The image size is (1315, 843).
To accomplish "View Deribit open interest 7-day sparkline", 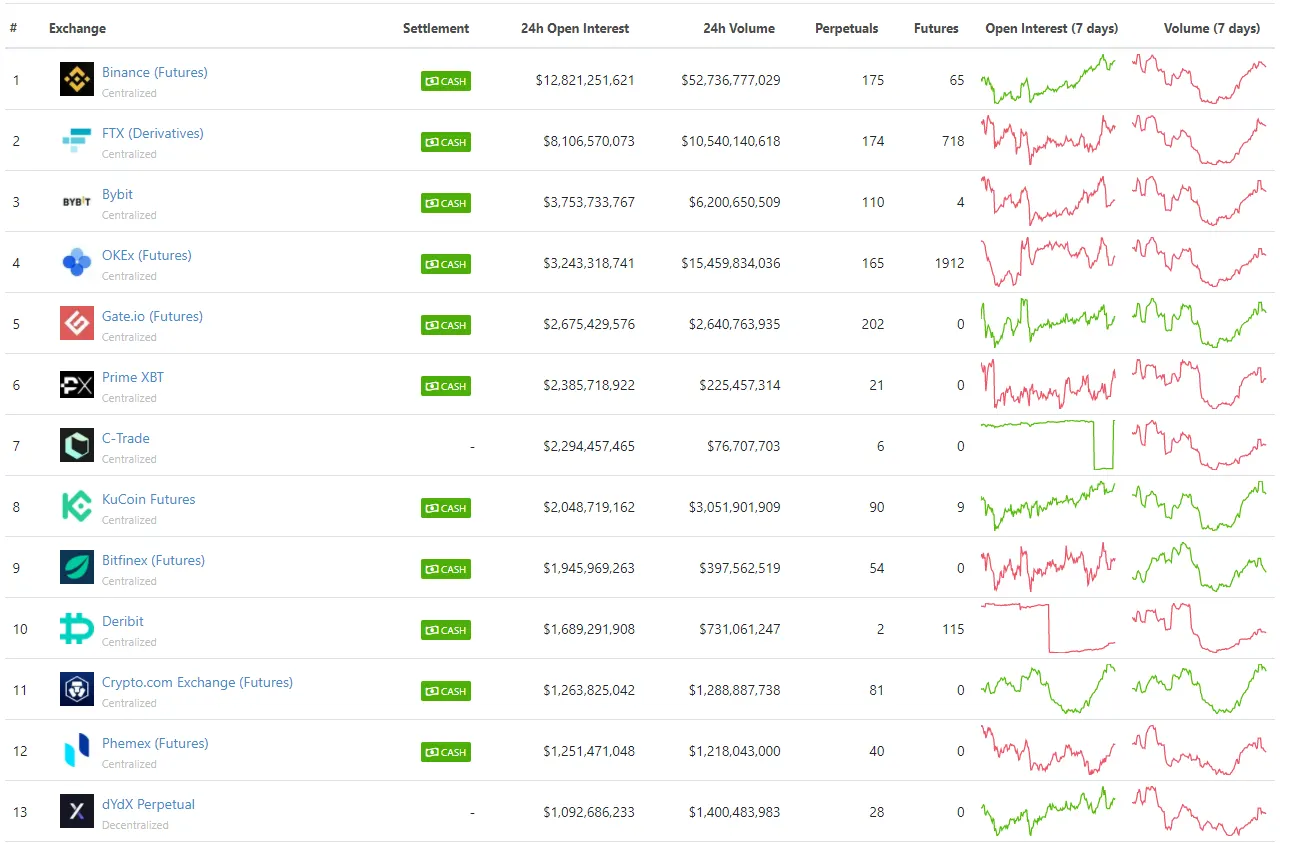I will point(1048,628).
